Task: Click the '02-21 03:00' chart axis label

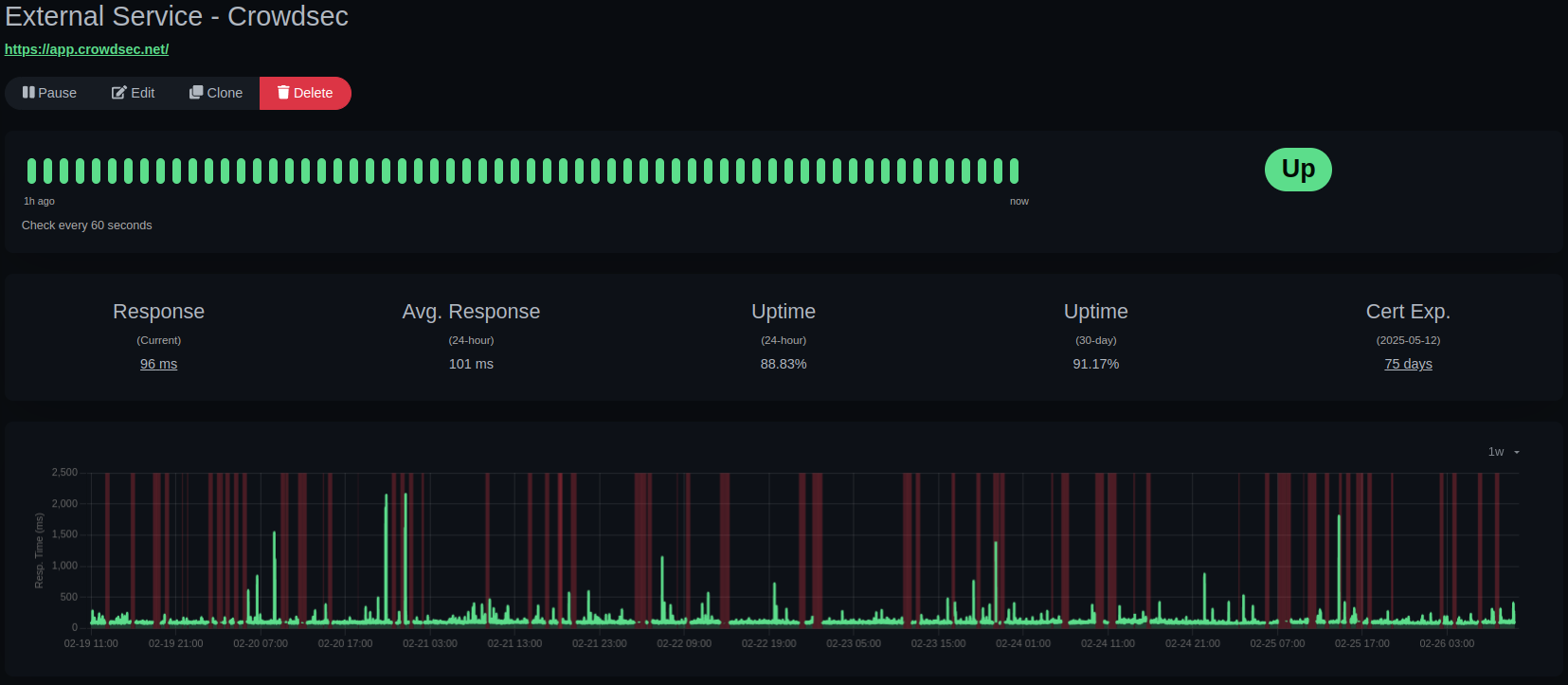Action: (x=430, y=643)
